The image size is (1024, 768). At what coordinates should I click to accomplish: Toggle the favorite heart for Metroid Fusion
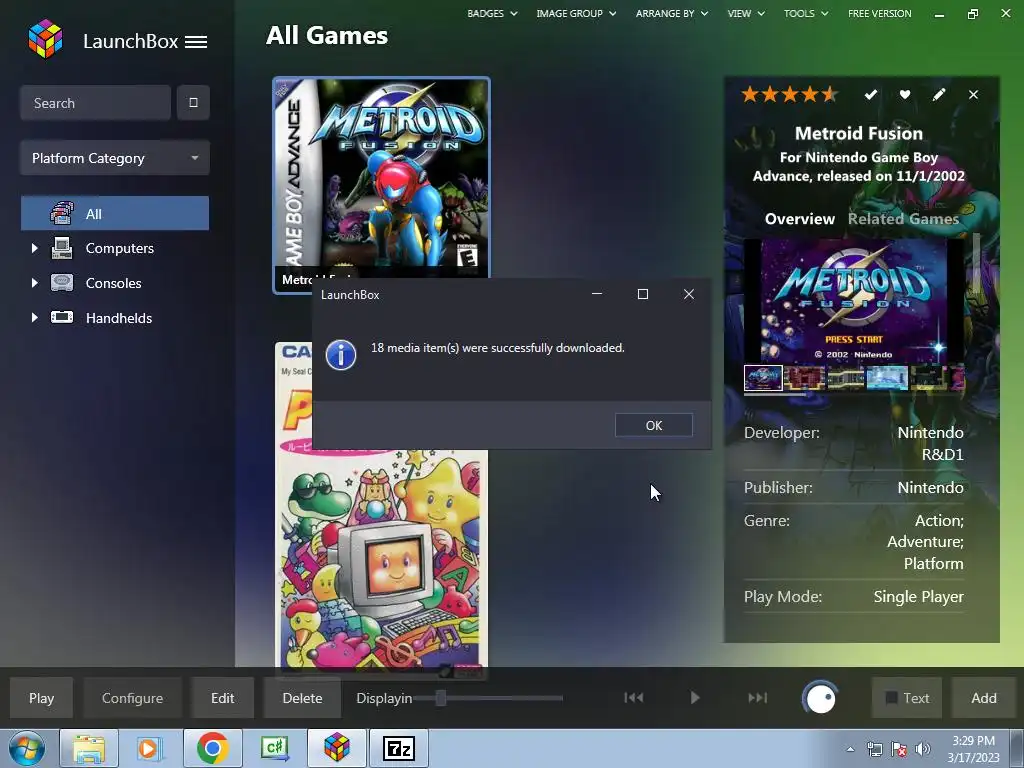coord(904,95)
